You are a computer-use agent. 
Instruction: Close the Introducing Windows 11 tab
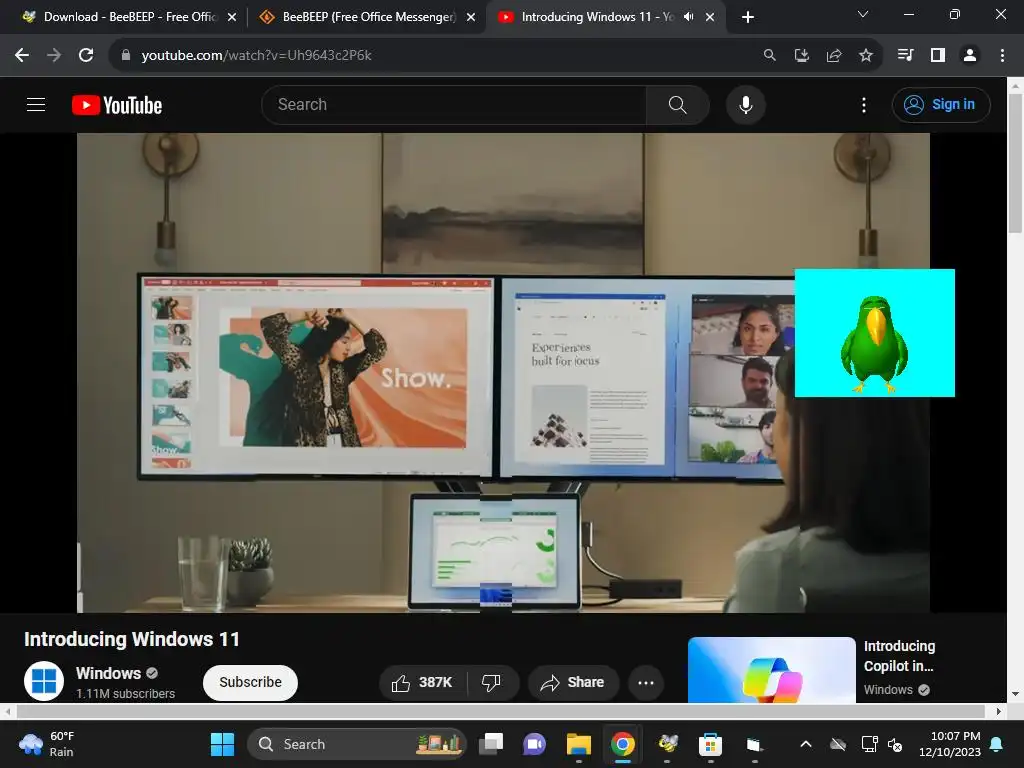click(710, 17)
